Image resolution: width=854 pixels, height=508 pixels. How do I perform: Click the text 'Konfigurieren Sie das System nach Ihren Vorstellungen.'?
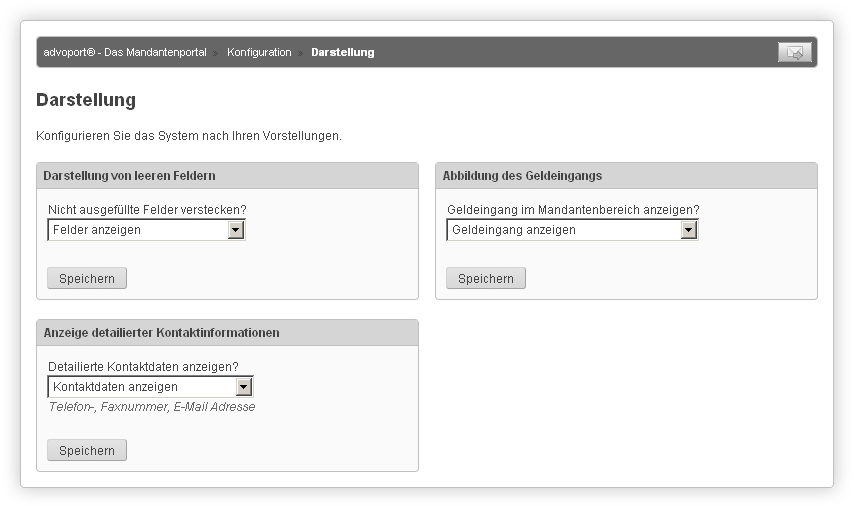pos(189,136)
